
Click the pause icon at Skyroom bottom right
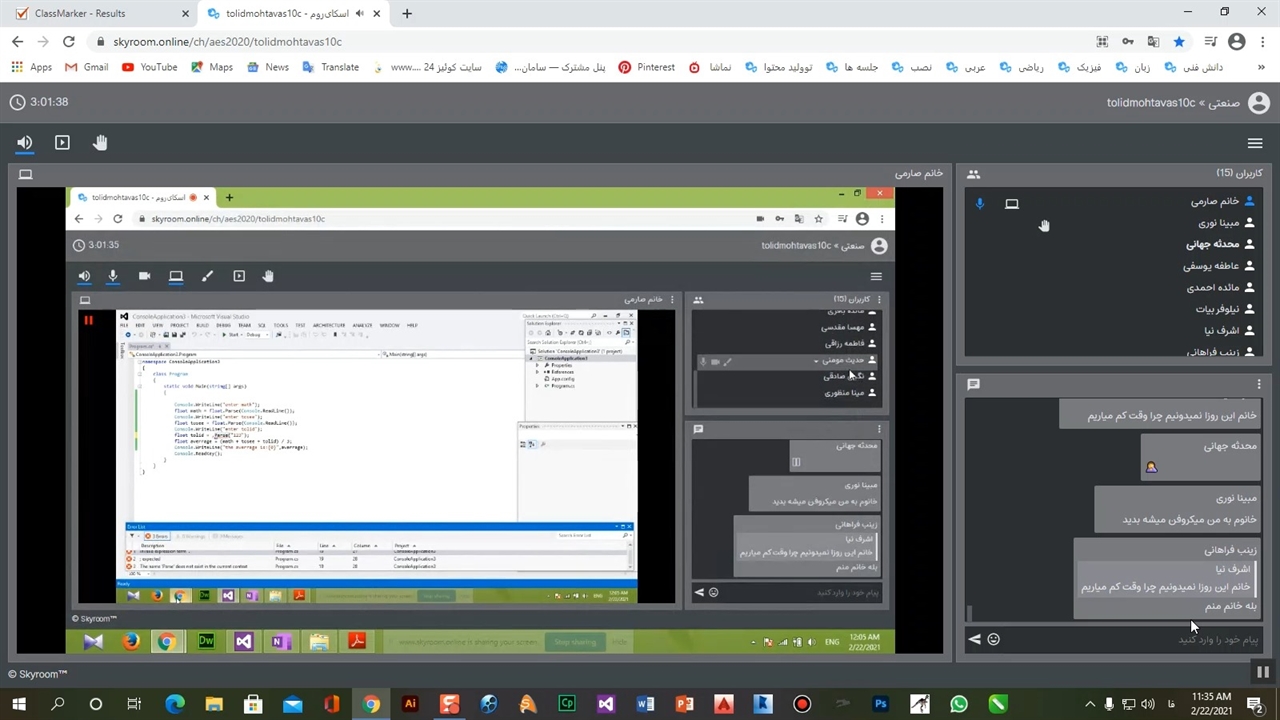pos(1262,673)
